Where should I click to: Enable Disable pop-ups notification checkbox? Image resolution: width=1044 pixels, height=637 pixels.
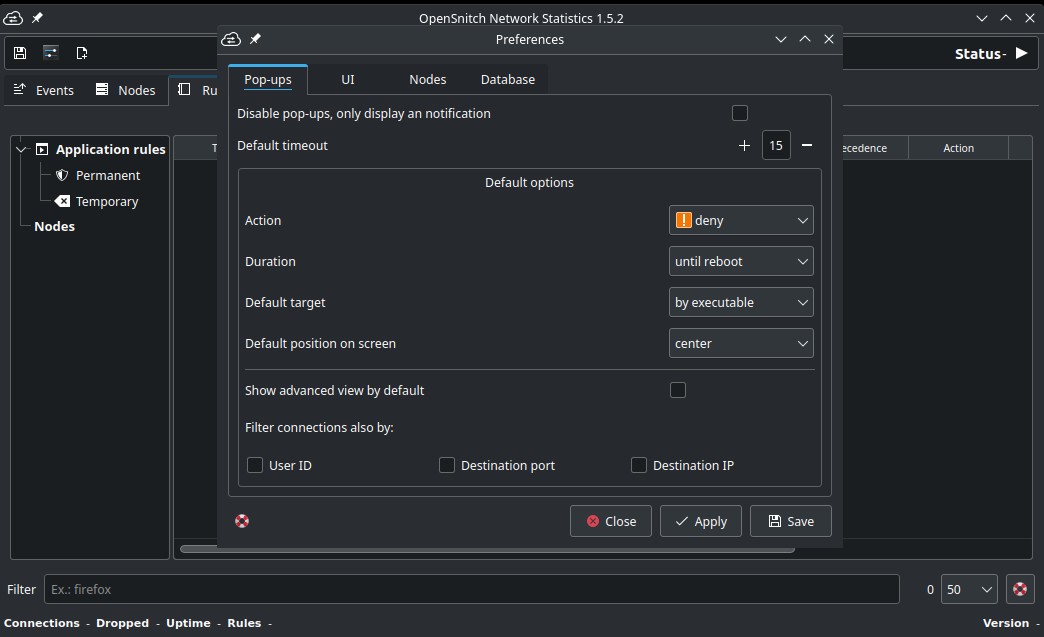pyautogui.click(x=740, y=113)
